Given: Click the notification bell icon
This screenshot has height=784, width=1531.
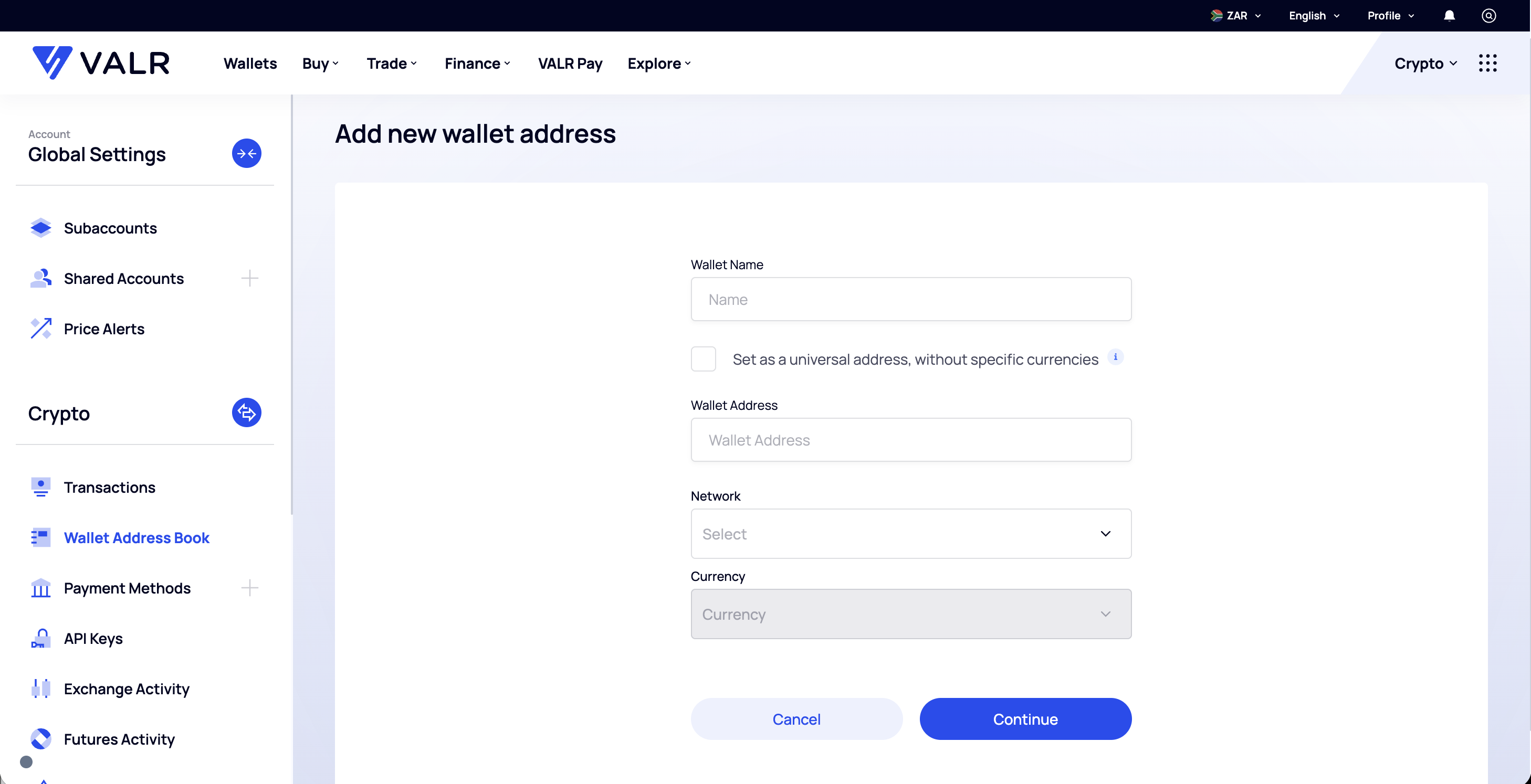Looking at the screenshot, I should (x=1450, y=15).
